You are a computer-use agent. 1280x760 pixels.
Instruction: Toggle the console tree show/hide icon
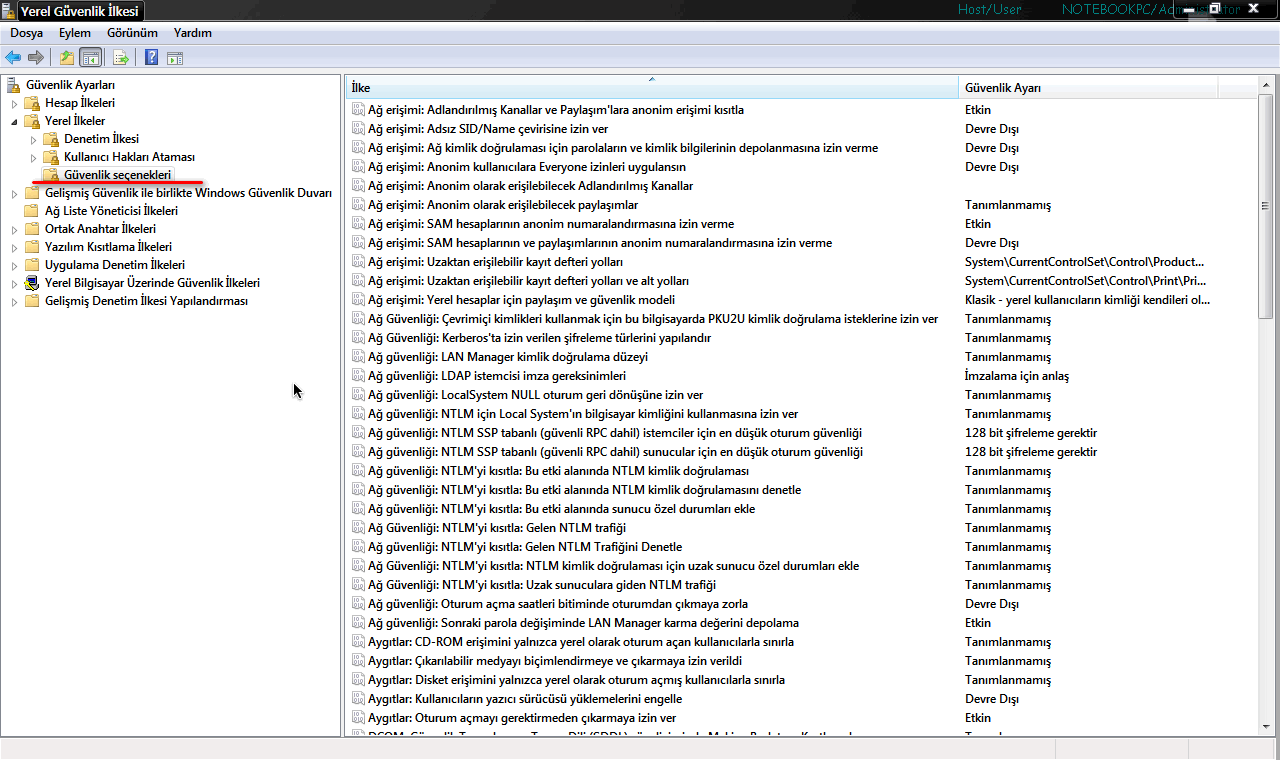90,57
